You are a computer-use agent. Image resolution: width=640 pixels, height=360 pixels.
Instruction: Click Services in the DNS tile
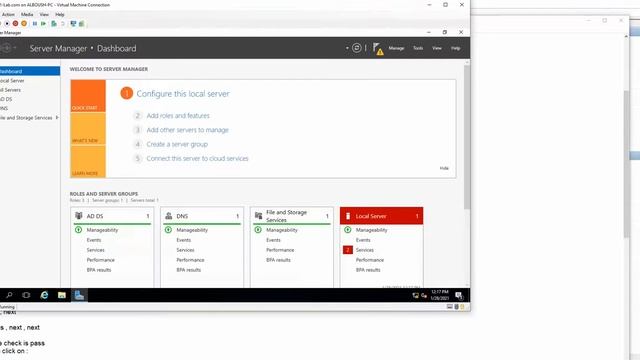[185, 250]
